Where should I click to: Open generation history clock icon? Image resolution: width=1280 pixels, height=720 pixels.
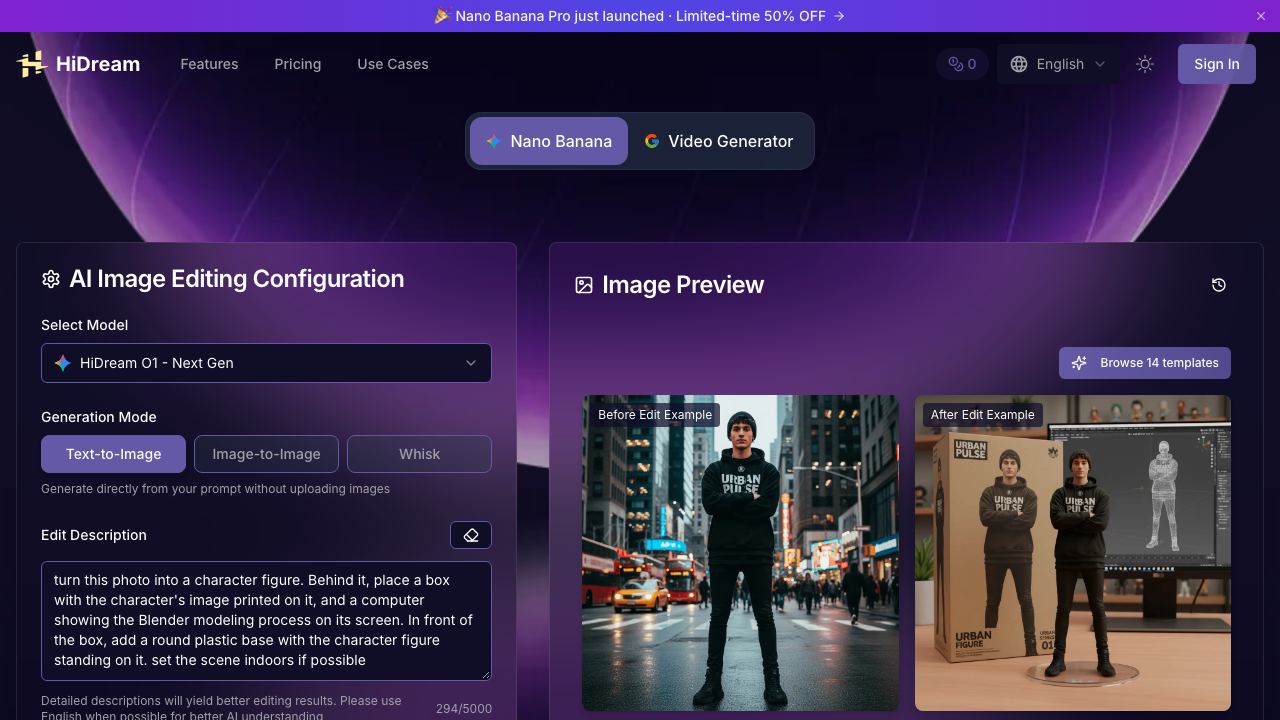[x=1218, y=285]
